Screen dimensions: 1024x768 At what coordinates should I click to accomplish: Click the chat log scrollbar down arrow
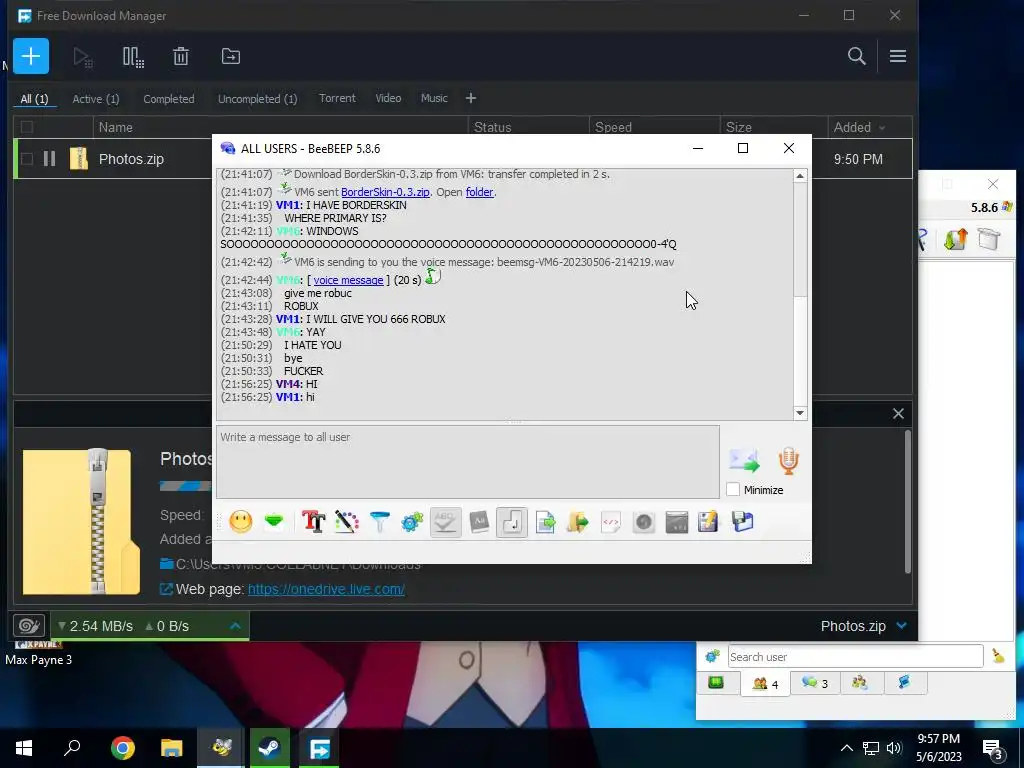[x=800, y=413]
